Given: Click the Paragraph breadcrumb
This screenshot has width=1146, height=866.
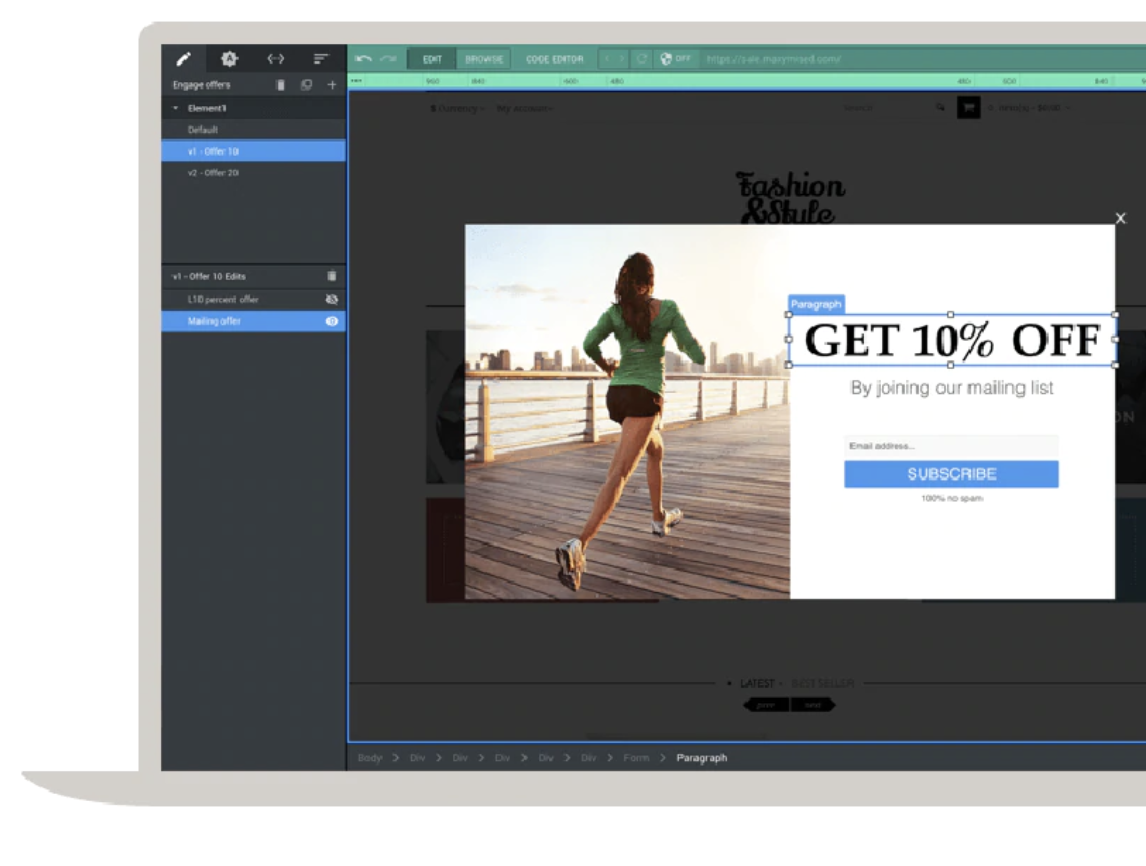Looking at the screenshot, I should coord(702,758).
